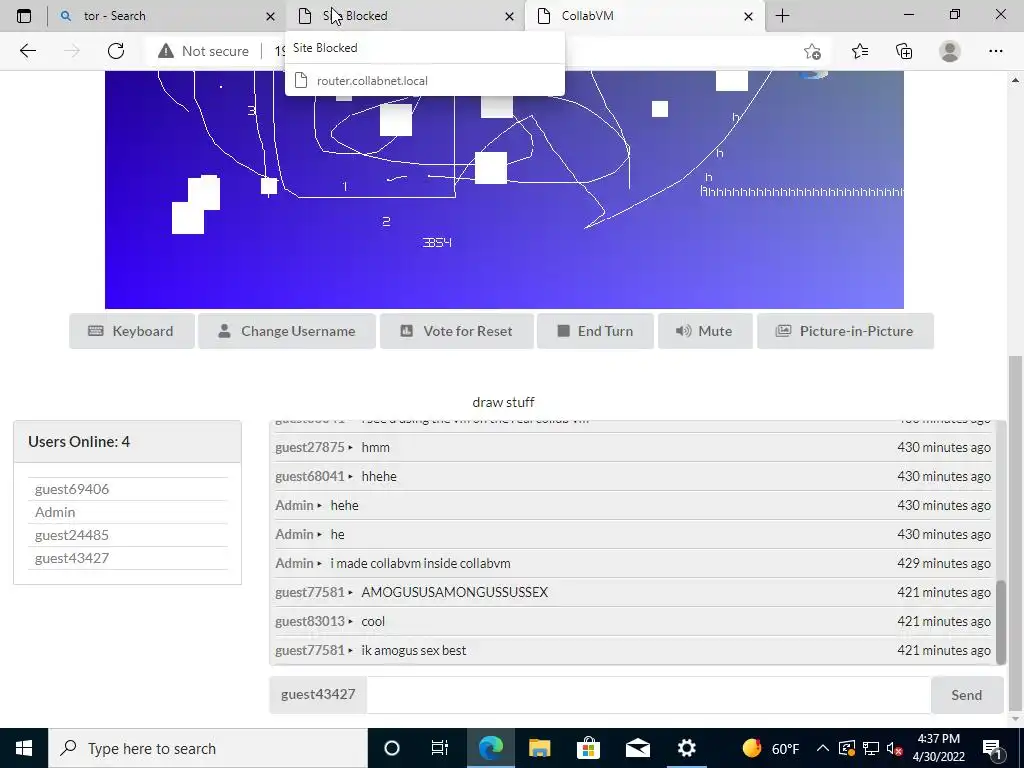Close the 'tor - Search' tab

(270, 16)
